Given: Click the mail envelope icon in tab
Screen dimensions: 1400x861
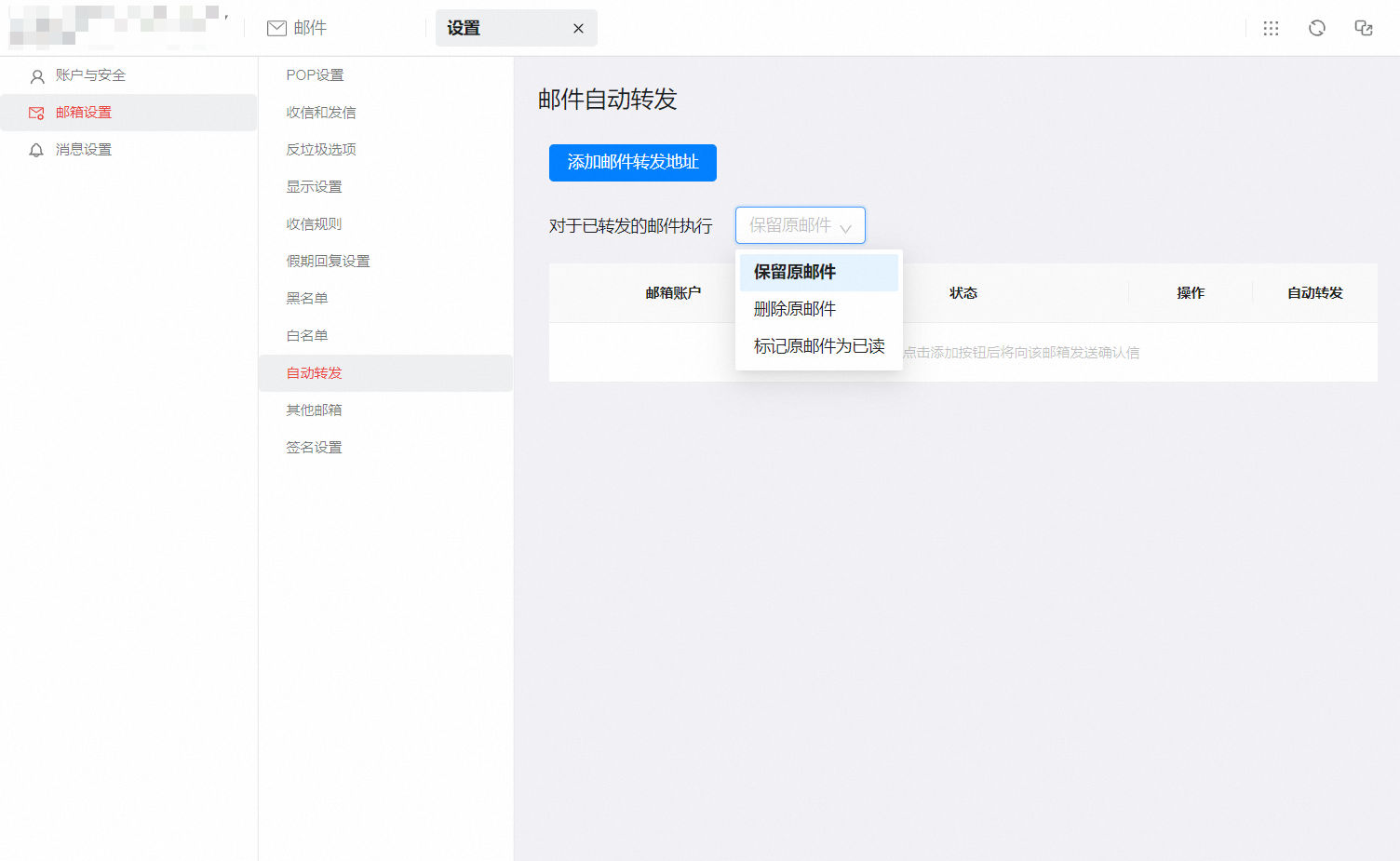Looking at the screenshot, I should coord(276,28).
